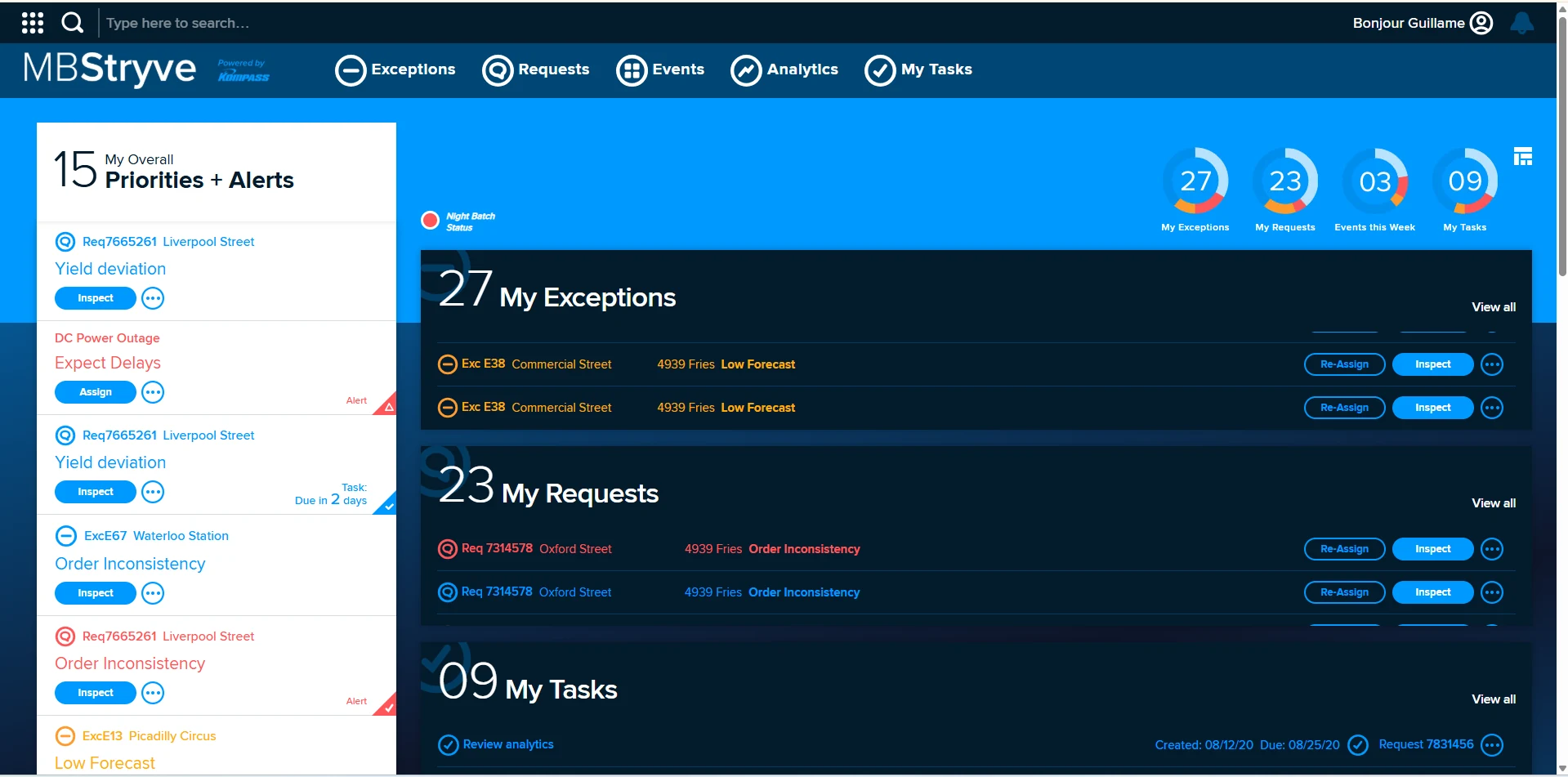
Task: Click the My Requests 23 donut gauge
Action: (1285, 181)
